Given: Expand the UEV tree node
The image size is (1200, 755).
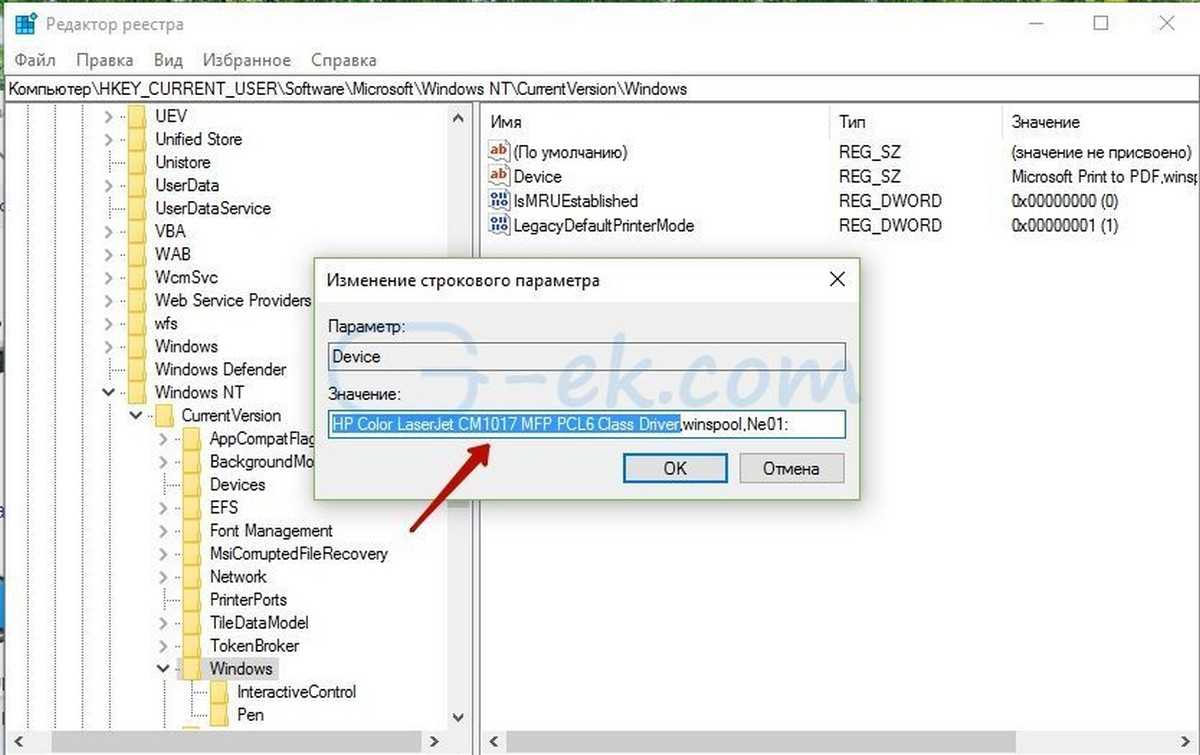Looking at the screenshot, I should pyautogui.click(x=110, y=116).
